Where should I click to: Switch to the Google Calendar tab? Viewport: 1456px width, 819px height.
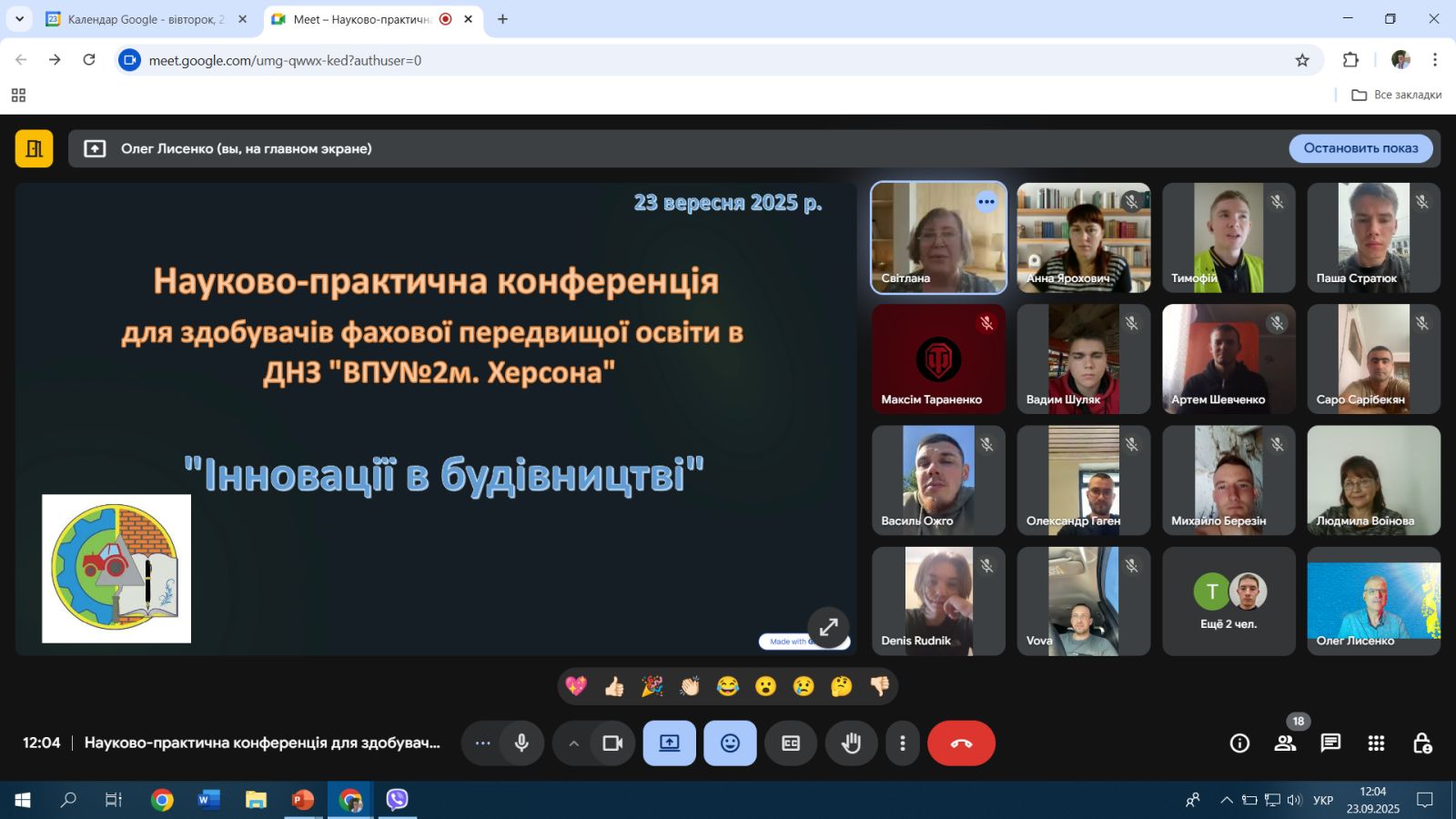[146, 19]
